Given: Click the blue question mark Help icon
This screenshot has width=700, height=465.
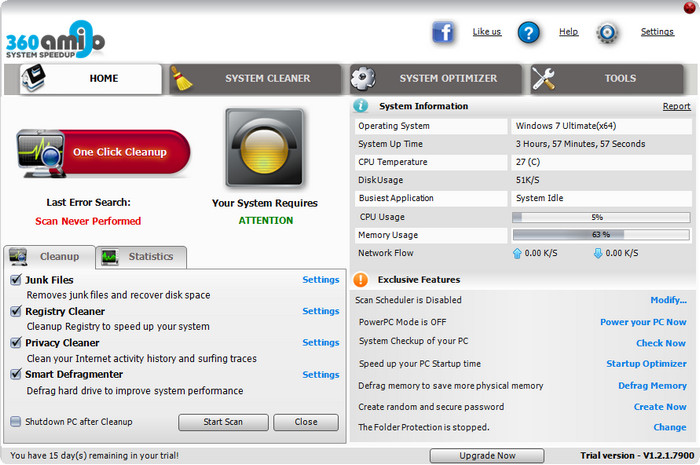Looking at the screenshot, I should [529, 33].
